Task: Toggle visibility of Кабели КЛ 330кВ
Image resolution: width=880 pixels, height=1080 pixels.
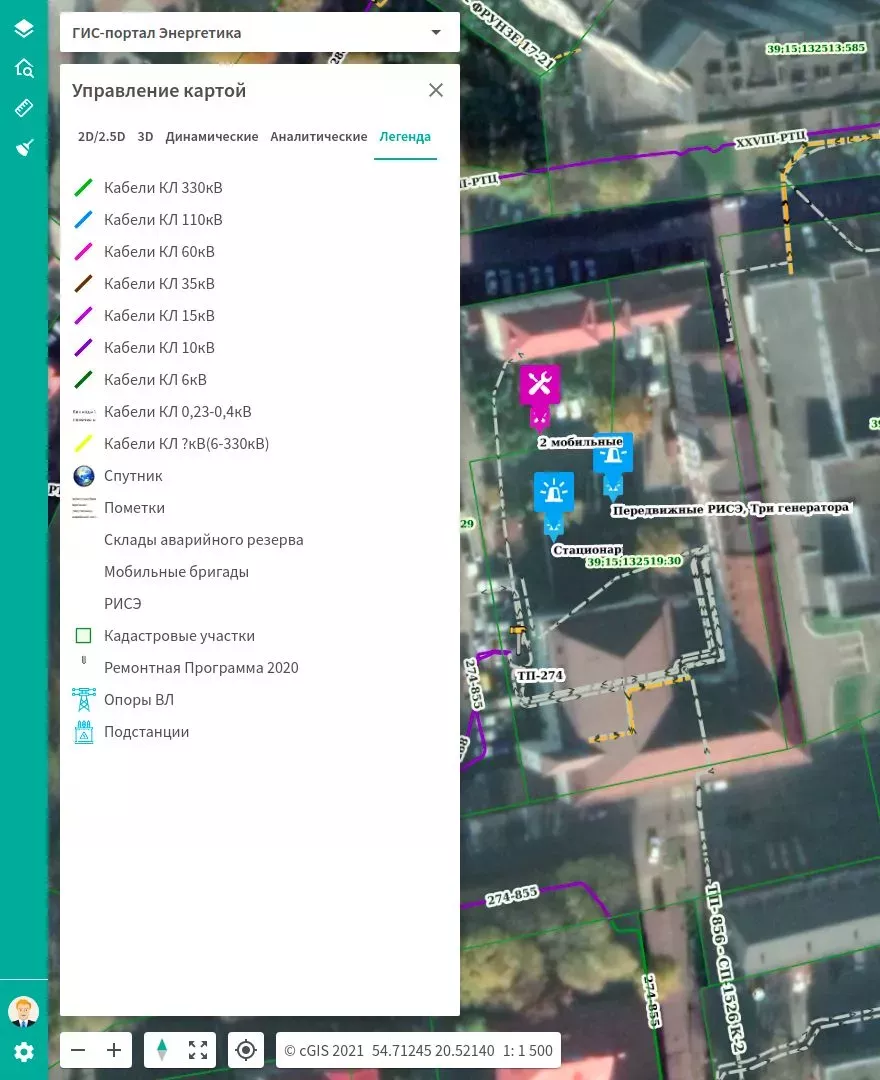Action: click(84, 187)
